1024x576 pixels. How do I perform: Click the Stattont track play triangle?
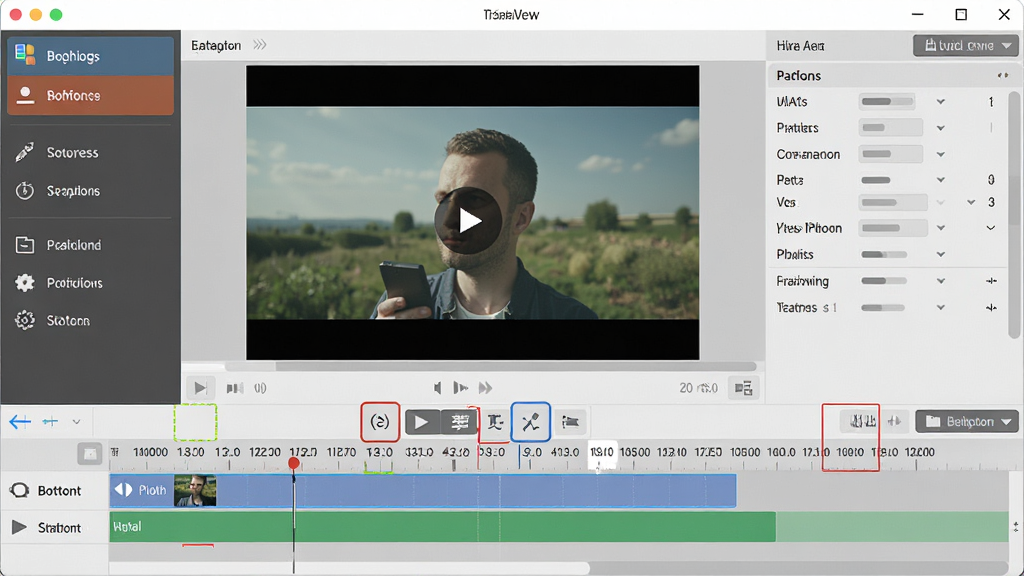(x=20, y=527)
